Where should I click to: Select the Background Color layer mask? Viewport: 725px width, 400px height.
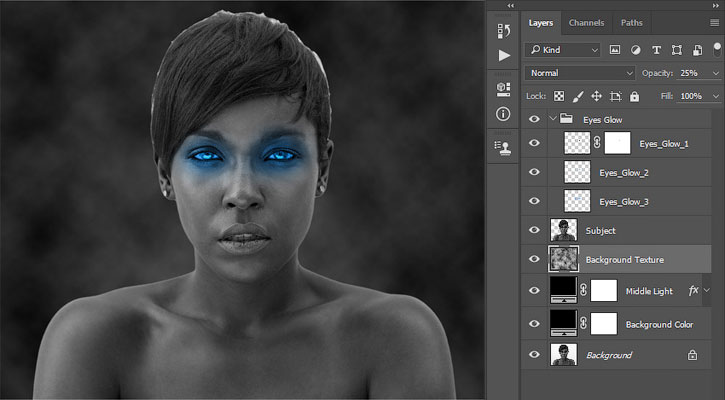pyautogui.click(x=604, y=324)
